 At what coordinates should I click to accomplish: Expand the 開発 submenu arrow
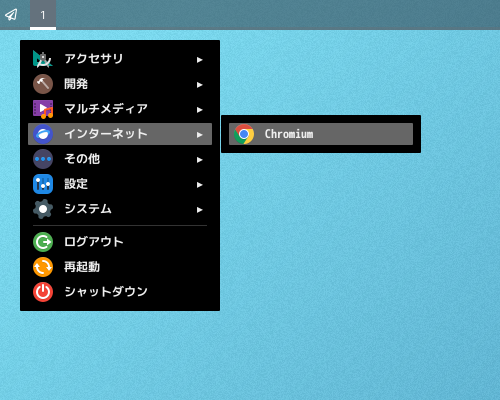[199, 85]
